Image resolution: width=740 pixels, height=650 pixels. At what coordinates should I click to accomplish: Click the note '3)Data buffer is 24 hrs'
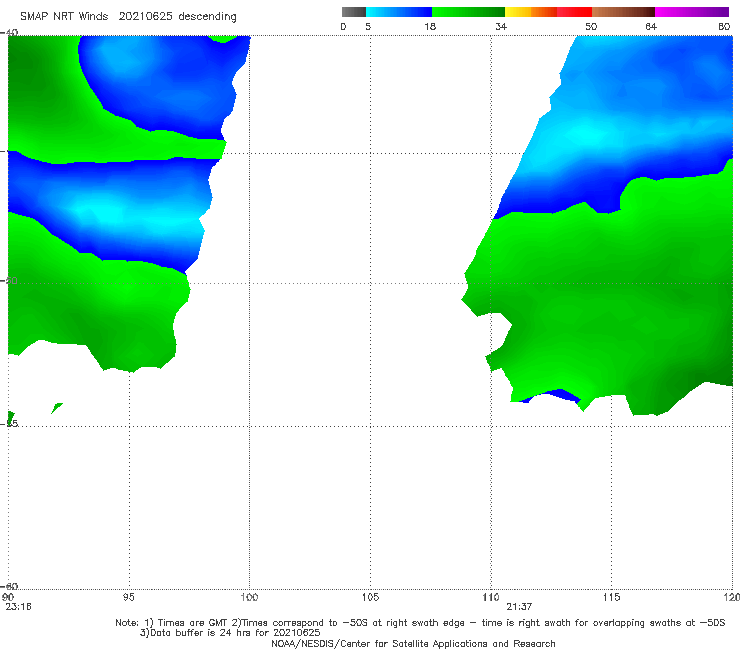(230, 633)
